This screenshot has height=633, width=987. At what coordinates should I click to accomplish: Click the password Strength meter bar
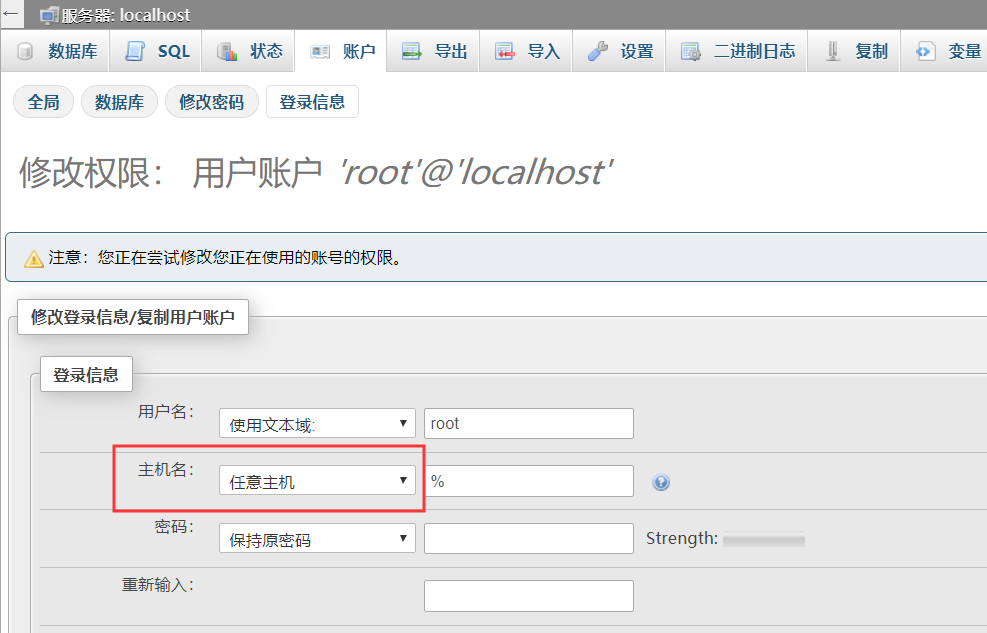(764, 540)
